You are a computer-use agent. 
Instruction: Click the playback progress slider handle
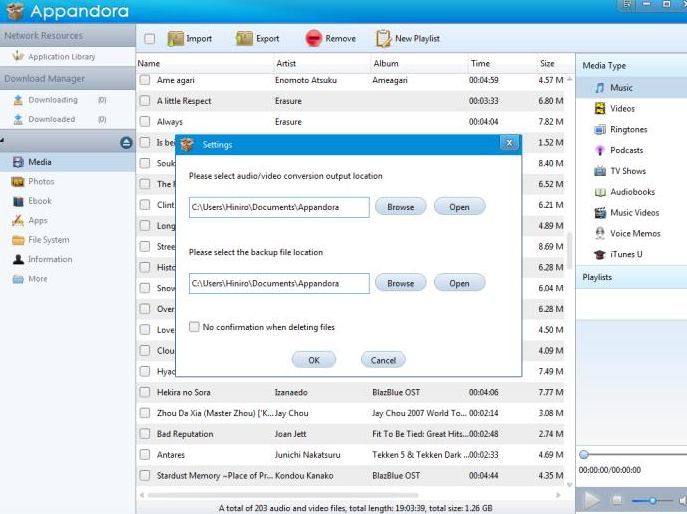pyautogui.click(x=584, y=454)
